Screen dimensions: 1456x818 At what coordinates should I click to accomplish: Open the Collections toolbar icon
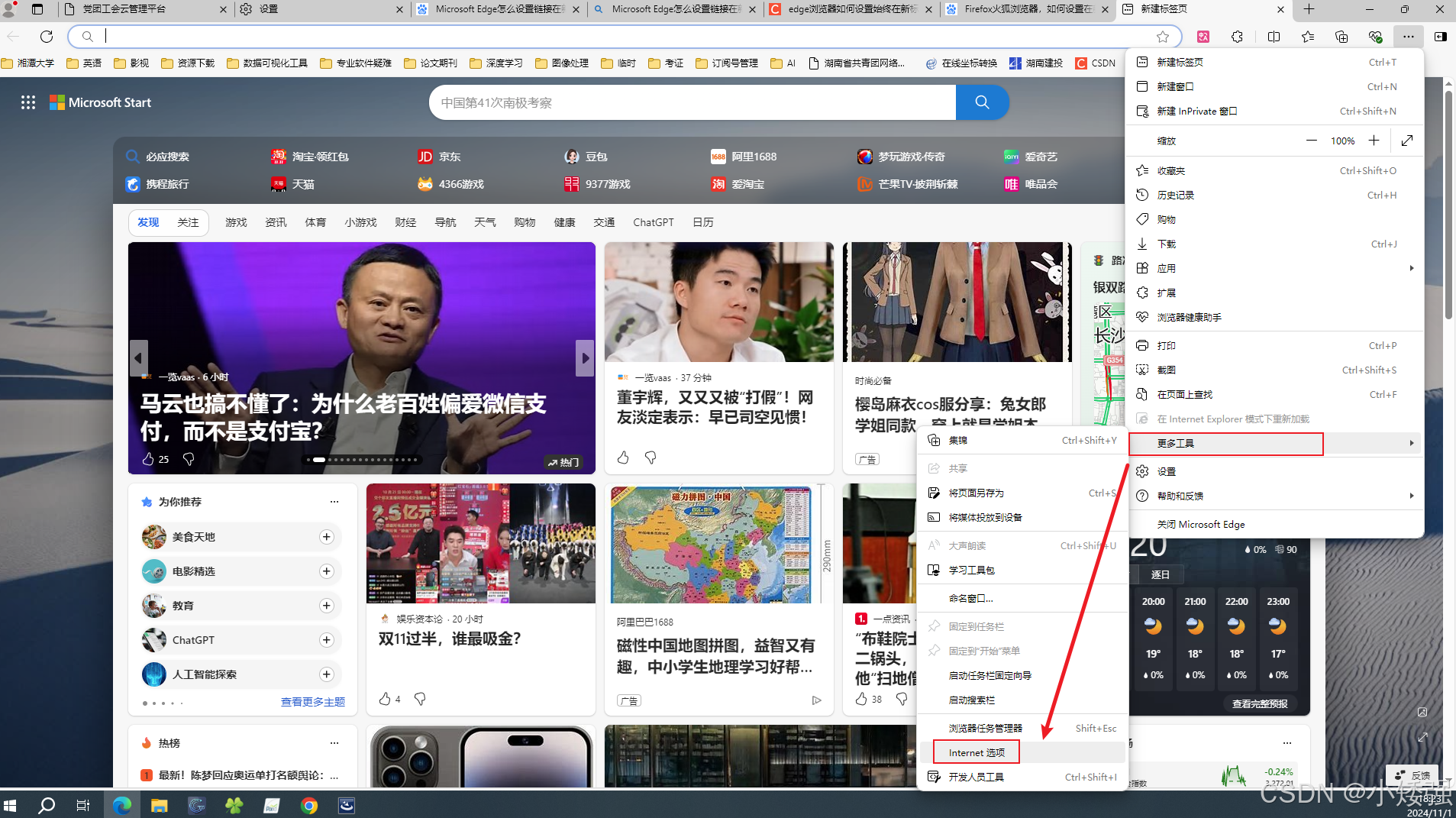coord(1341,36)
